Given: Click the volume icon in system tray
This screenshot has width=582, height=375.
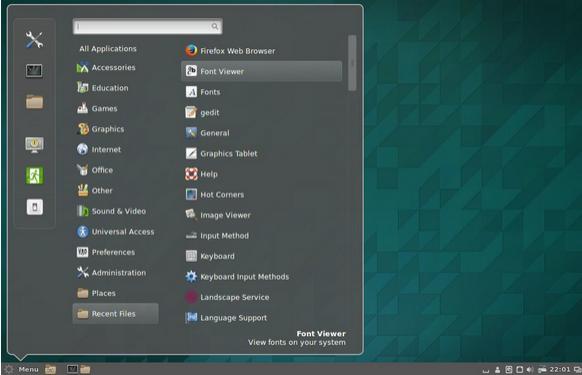Looking at the screenshot, I should [x=530, y=369].
